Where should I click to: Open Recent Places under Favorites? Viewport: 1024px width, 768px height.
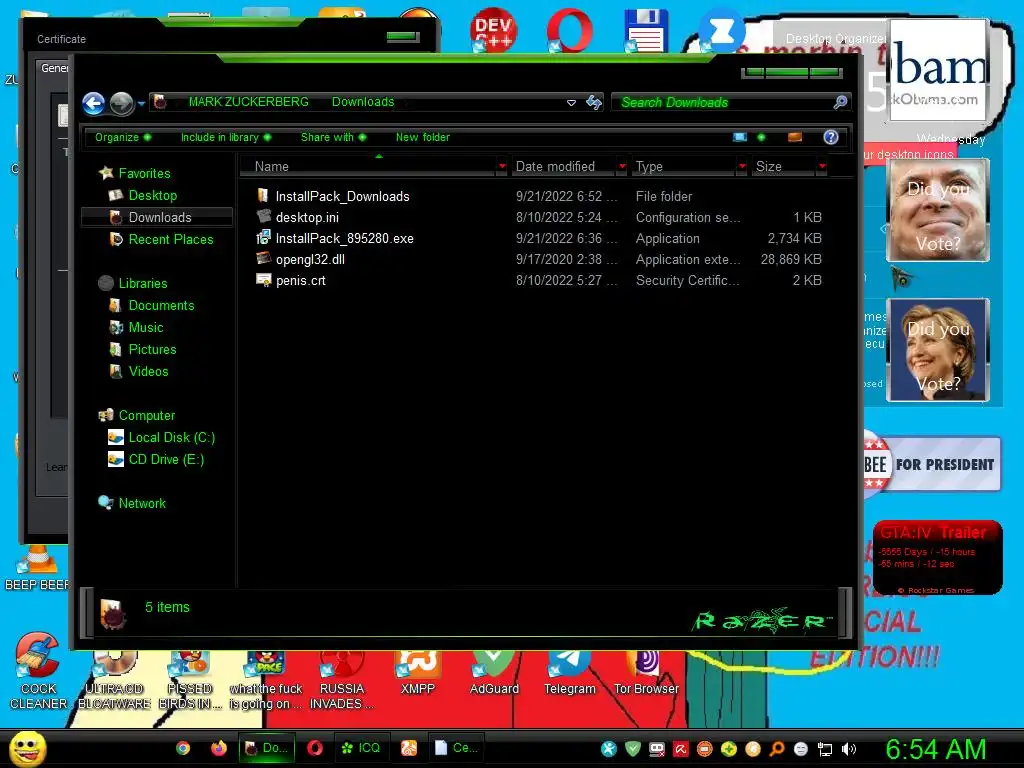click(x=170, y=239)
